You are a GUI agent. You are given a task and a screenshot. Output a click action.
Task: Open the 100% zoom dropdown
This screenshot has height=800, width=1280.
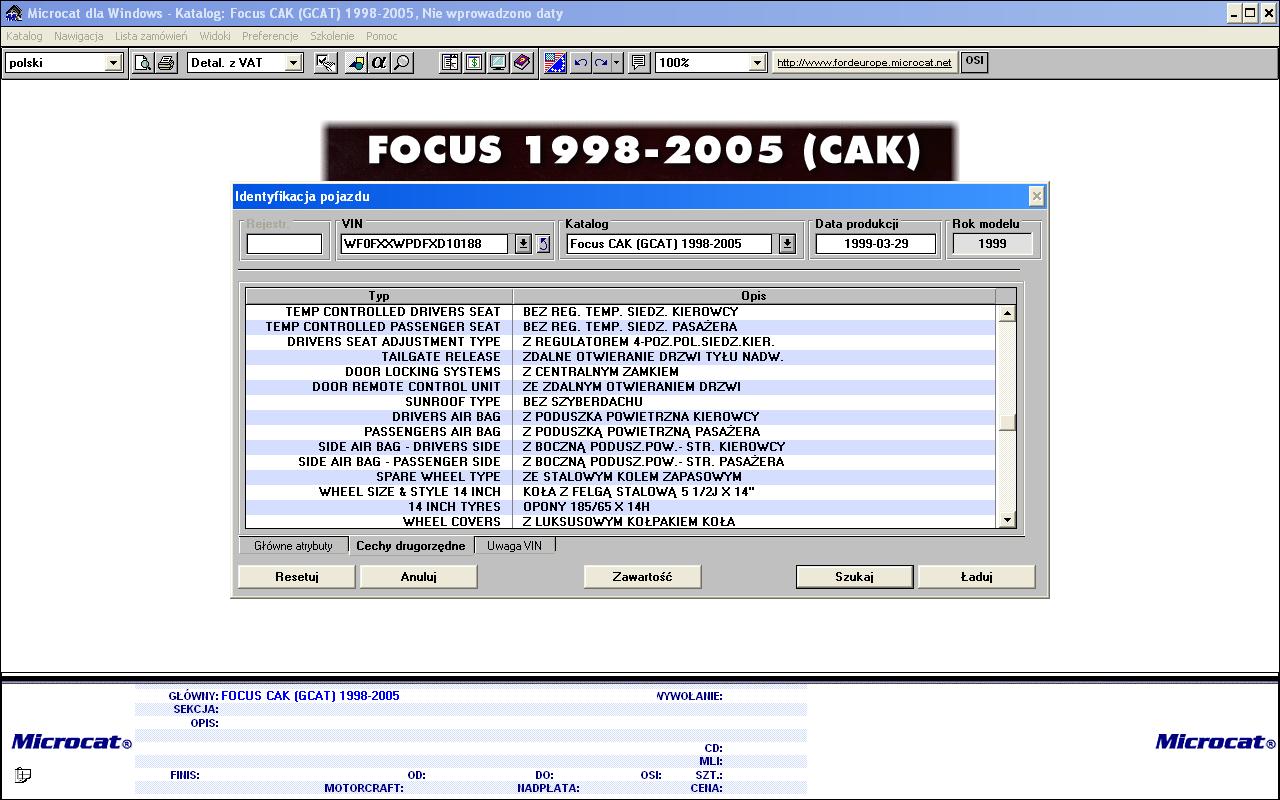click(757, 63)
